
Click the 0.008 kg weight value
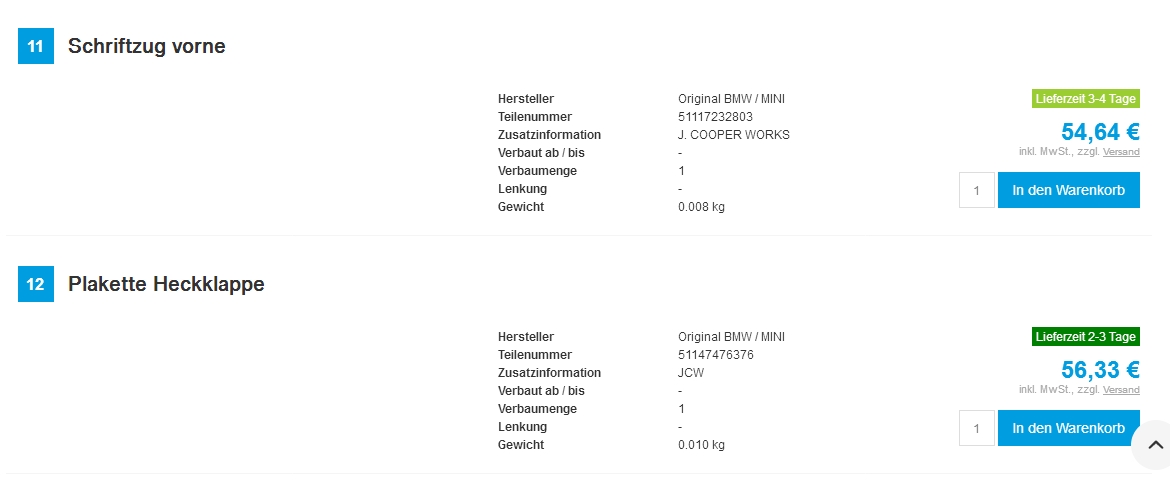point(701,207)
